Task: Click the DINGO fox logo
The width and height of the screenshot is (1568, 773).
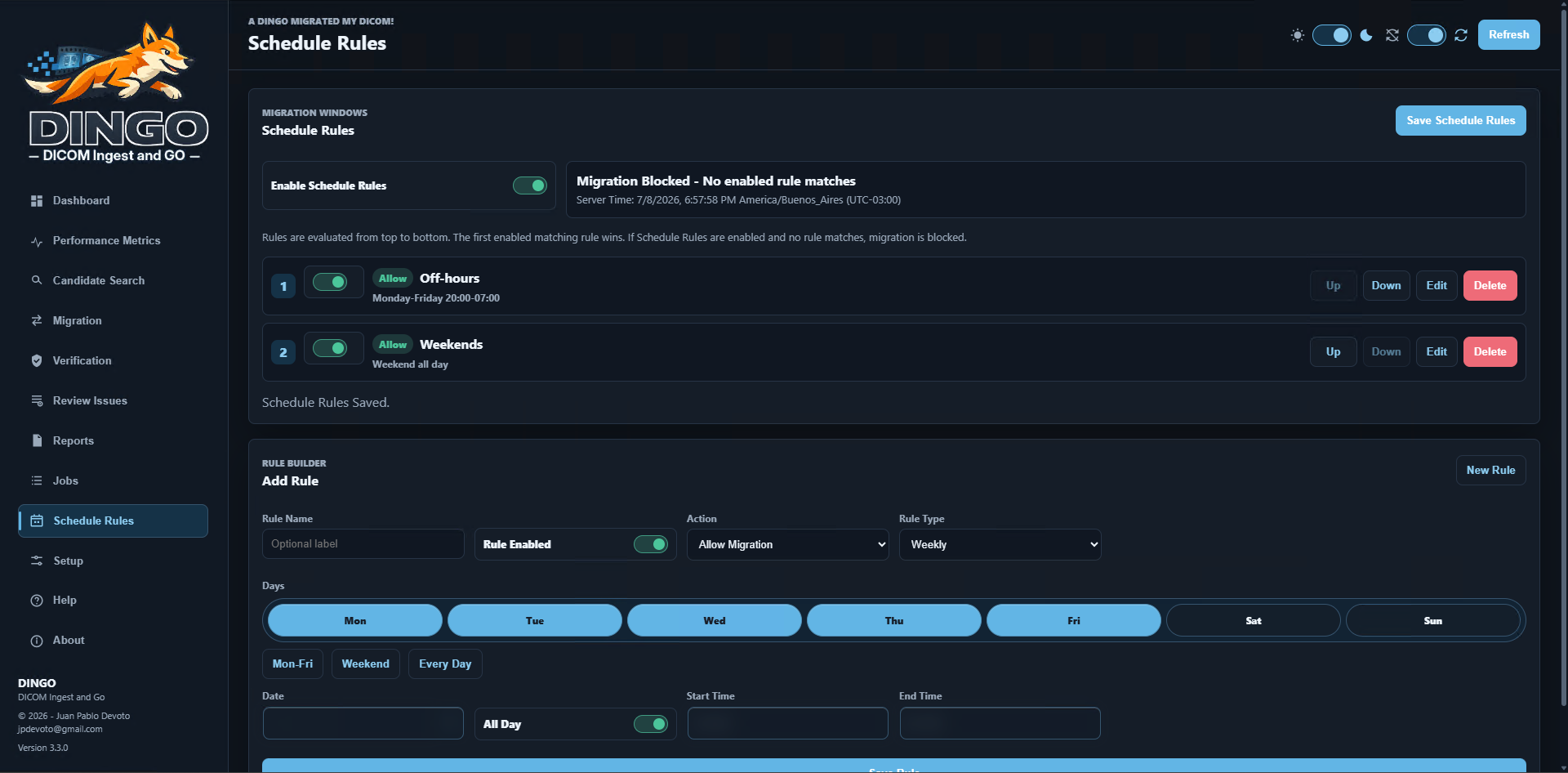Action: [114, 92]
